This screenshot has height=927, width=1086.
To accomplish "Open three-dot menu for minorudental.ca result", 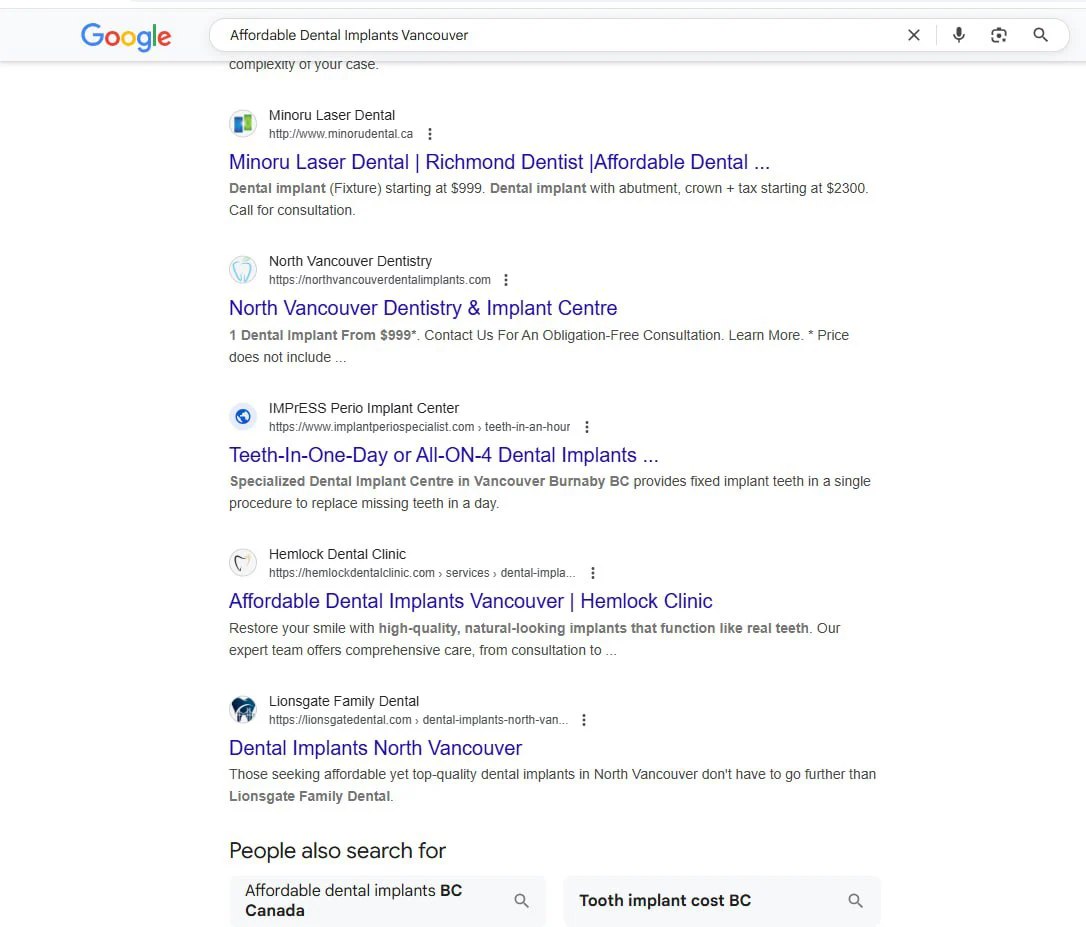I will (429, 134).
